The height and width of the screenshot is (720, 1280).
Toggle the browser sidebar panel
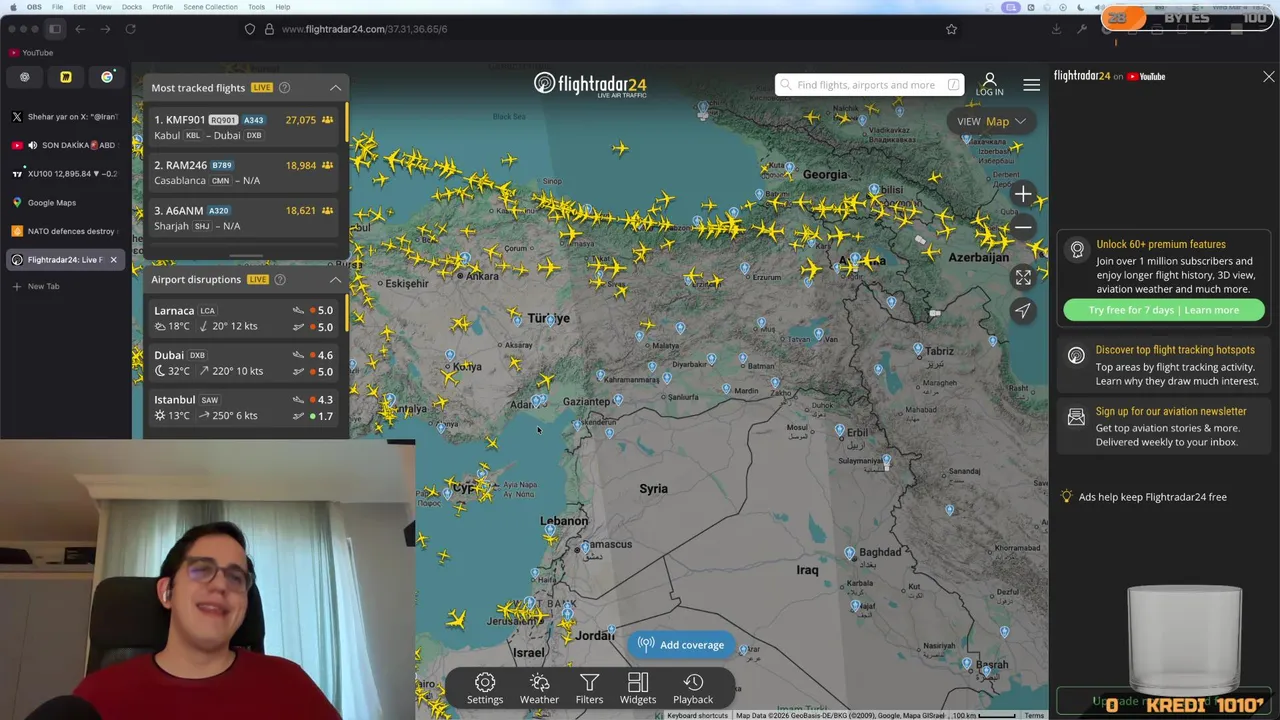tap(55, 29)
